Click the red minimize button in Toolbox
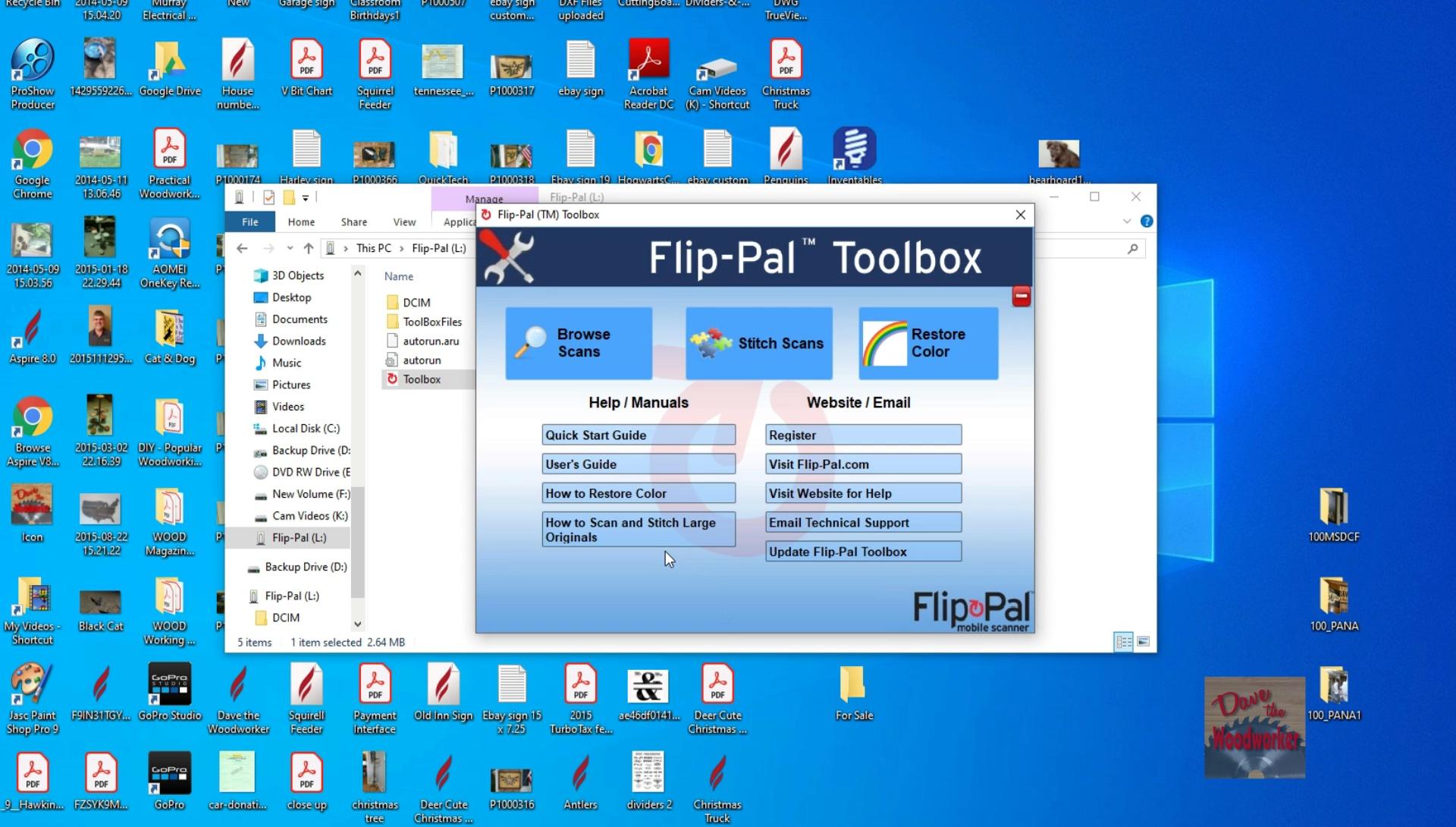 click(1021, 297)
